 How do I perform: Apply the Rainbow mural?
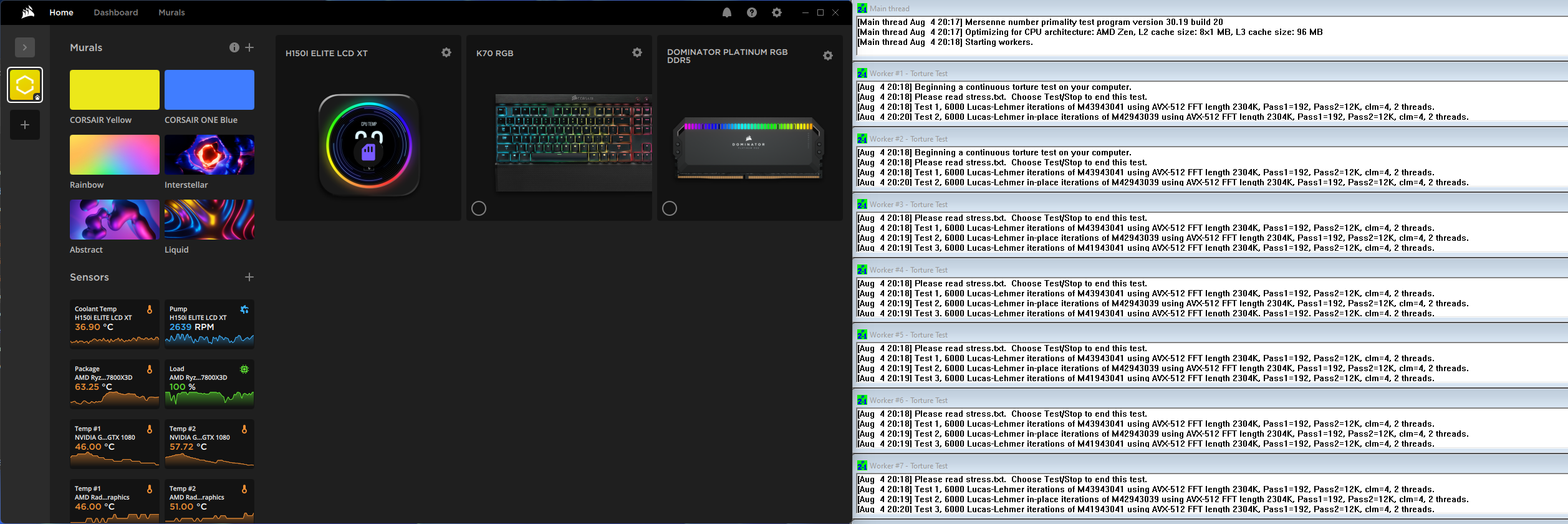coord(115,155)
